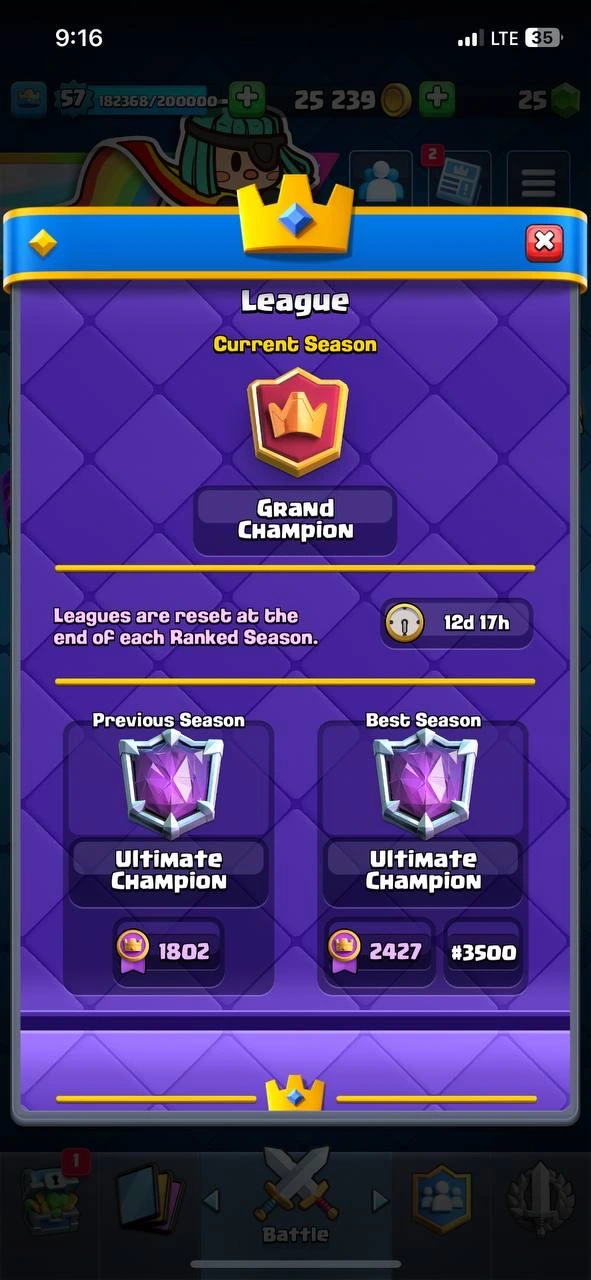Open the card collection tab
The image size is (591, 1280).
[x=151, y=1194]
